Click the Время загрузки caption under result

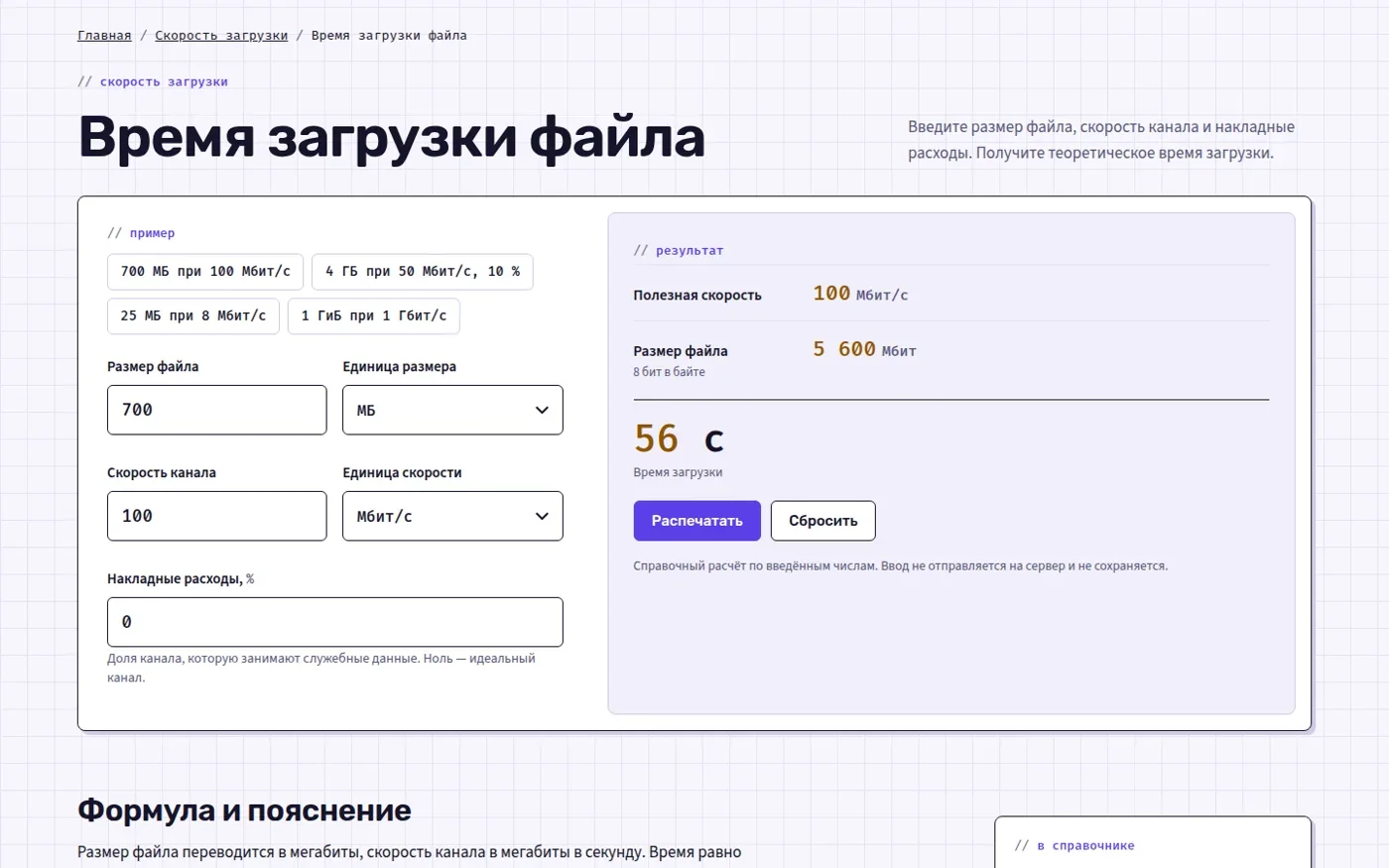[x=678, y=472]
